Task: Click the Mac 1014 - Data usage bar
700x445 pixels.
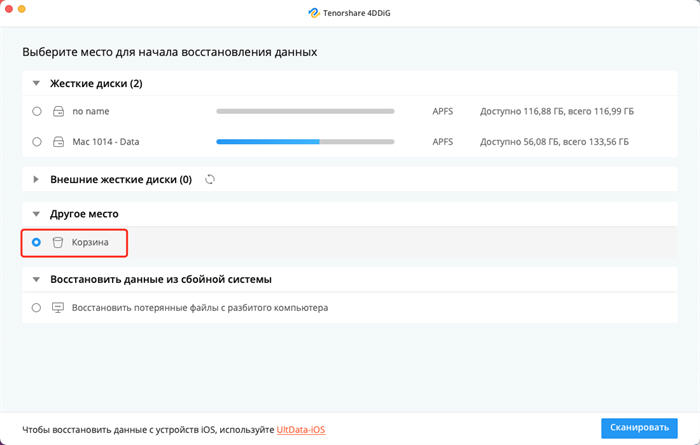Action: 305,142
